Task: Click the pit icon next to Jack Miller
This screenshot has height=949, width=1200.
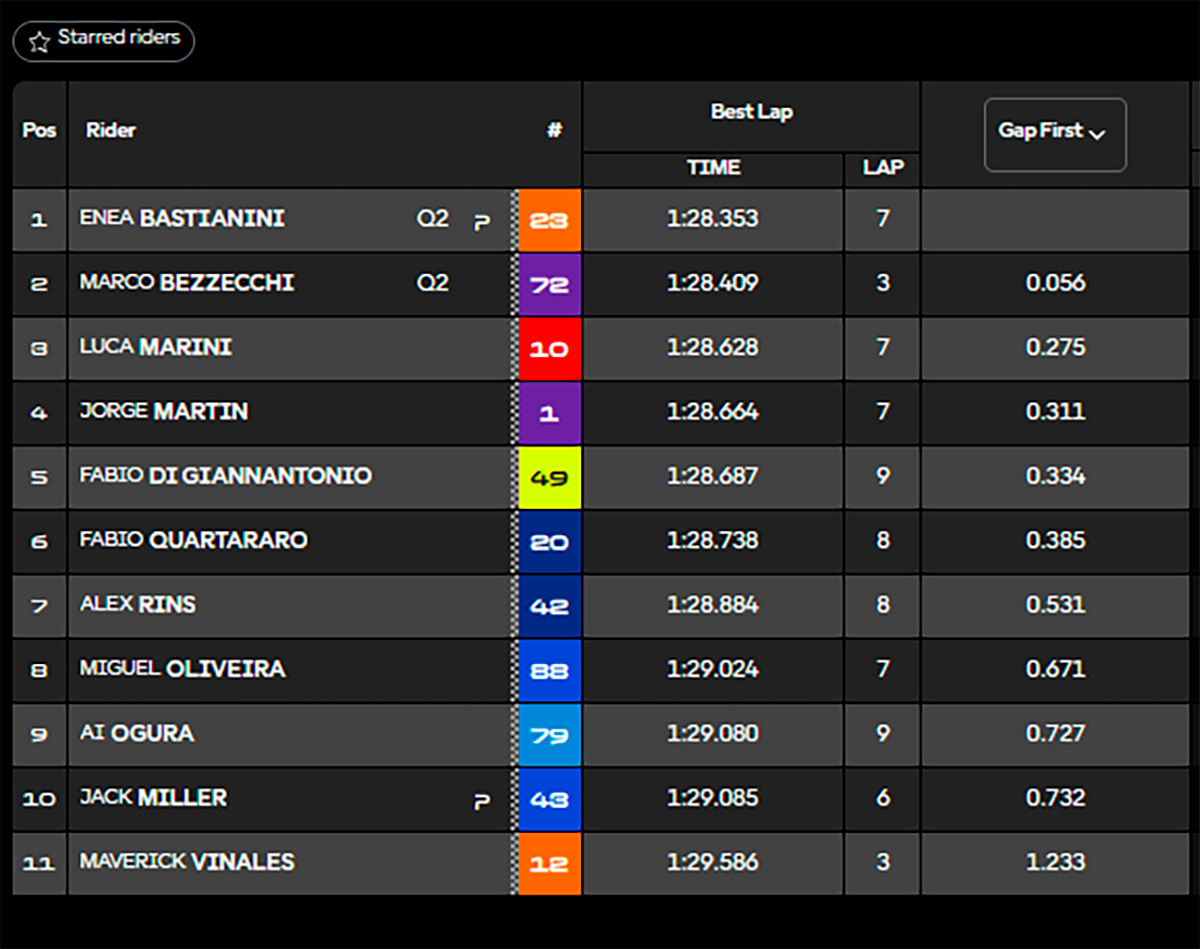Action: 482,800
